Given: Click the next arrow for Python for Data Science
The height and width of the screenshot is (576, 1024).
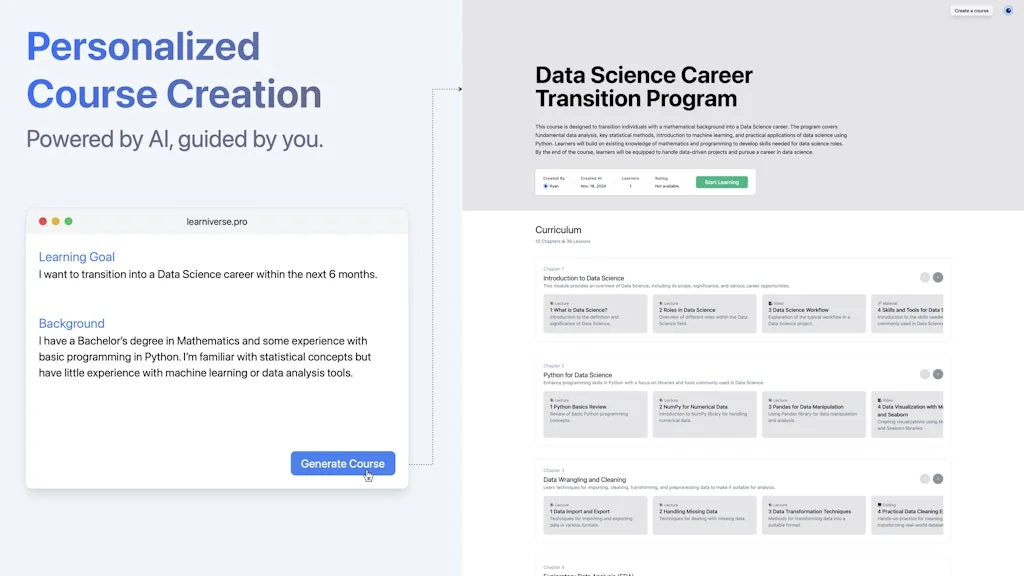Looking at the screenshot, I should [938, 374].
